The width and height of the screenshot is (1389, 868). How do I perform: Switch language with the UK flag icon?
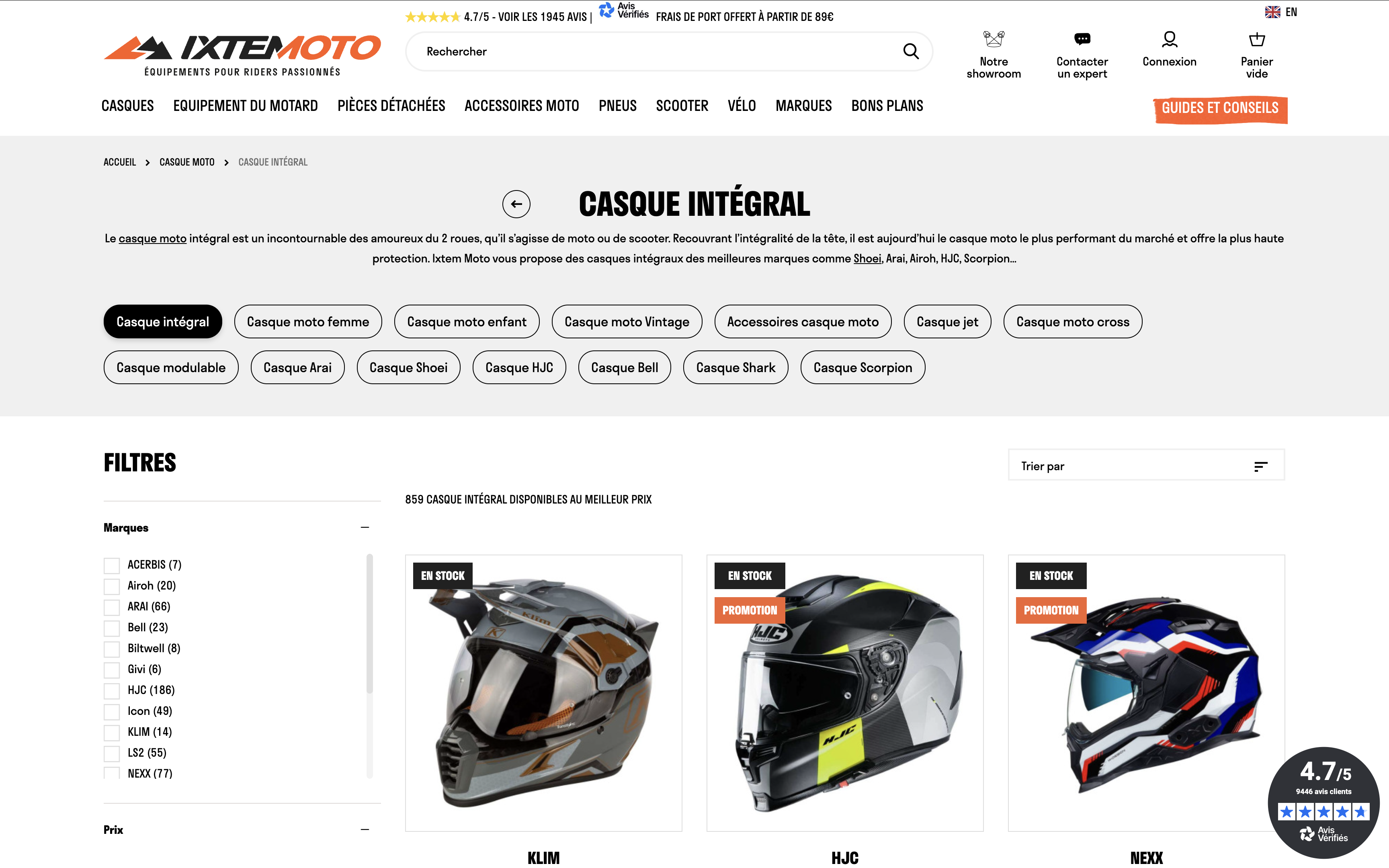point(1272,12)
